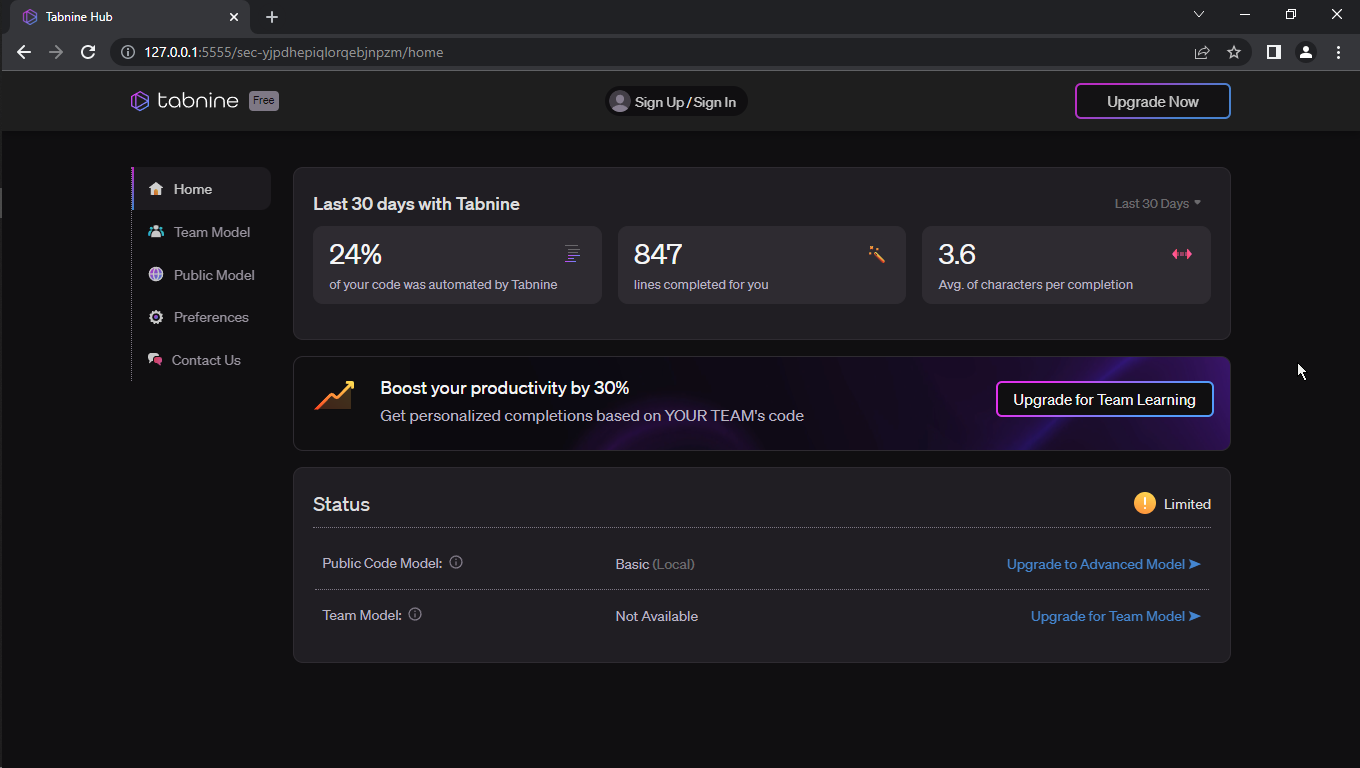
Task: Click the red arrows icon in 3.6 card
Action: [x=1182, y=254]
